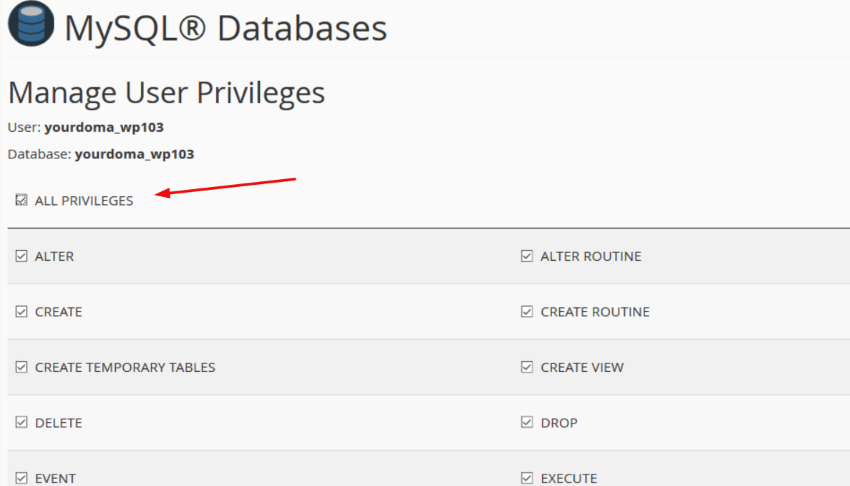Click the CREATE VIEW label text
850x486 pixels.
(582, 367)
